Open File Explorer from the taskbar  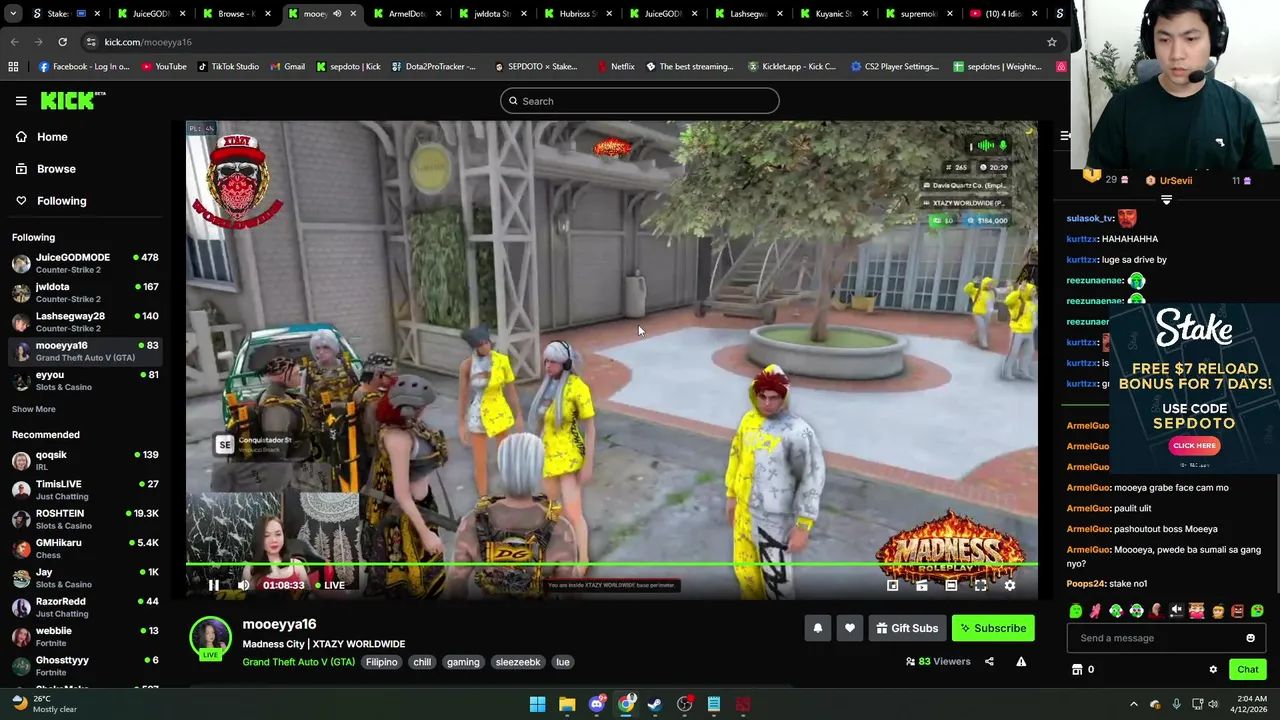[567, 704]
